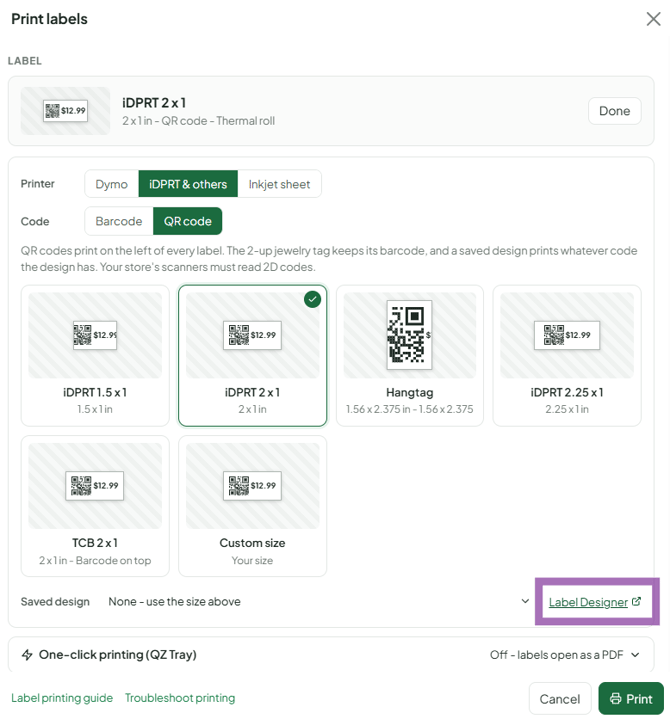Close the Print labels dialog with the X

tap(653, 19)
